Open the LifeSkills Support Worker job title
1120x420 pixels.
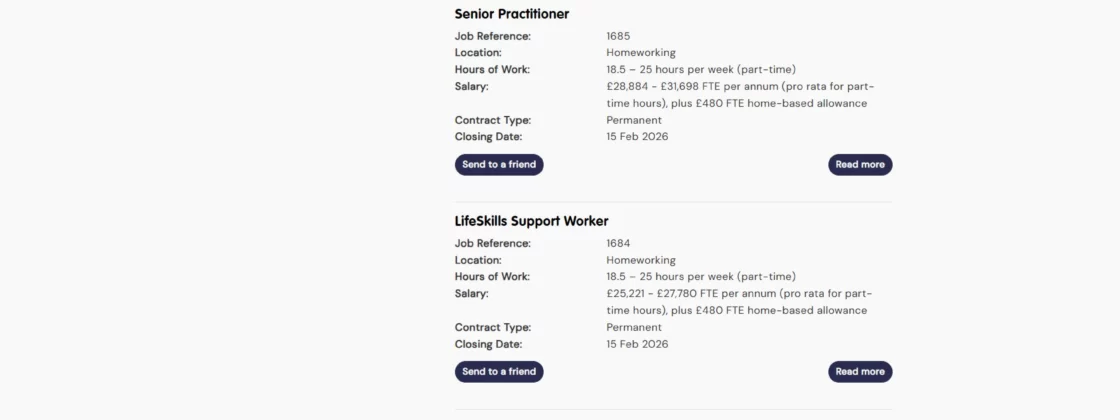click(x=531, y=221)
